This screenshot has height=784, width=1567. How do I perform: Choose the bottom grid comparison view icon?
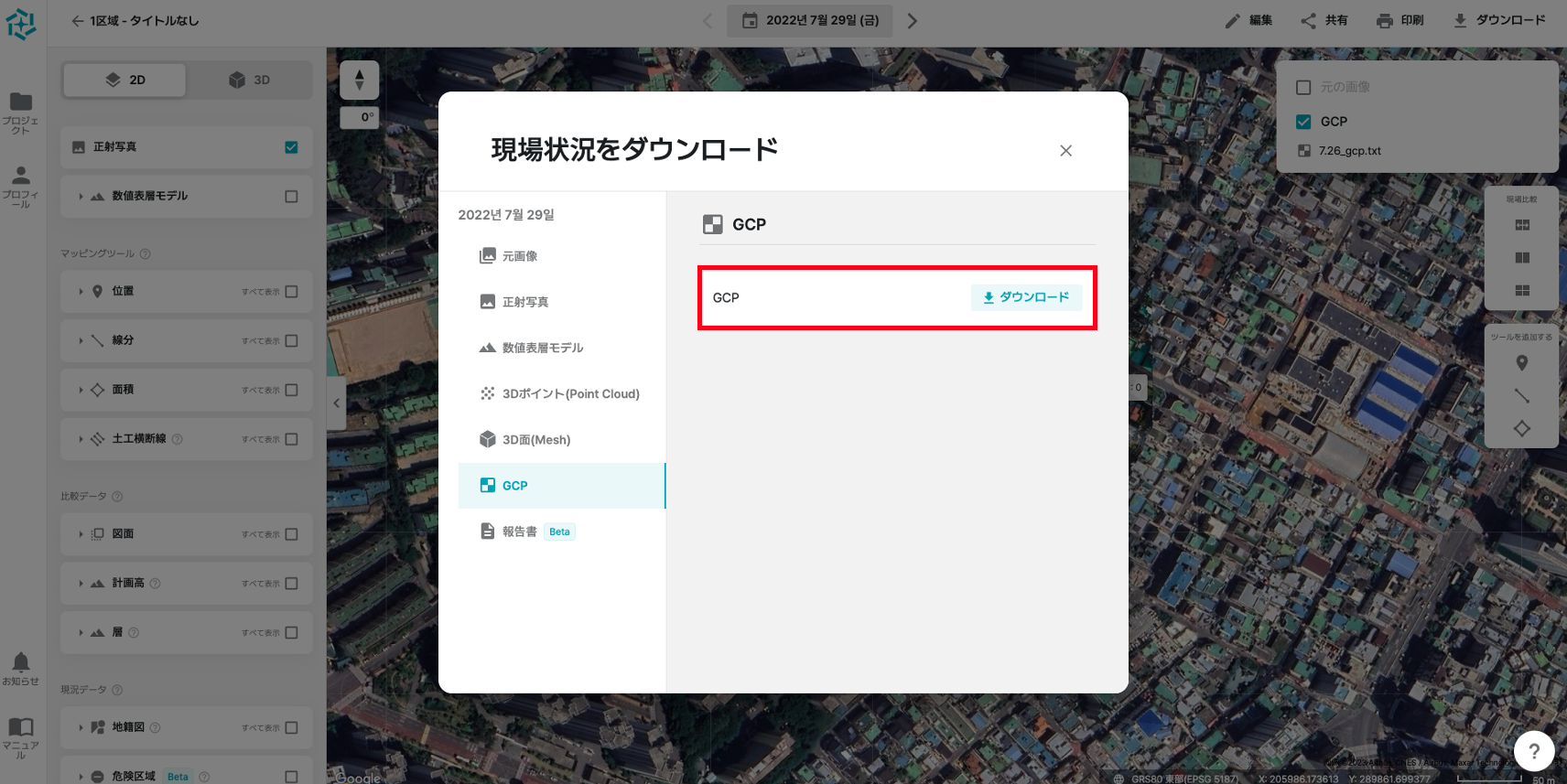click(1522, 291)
